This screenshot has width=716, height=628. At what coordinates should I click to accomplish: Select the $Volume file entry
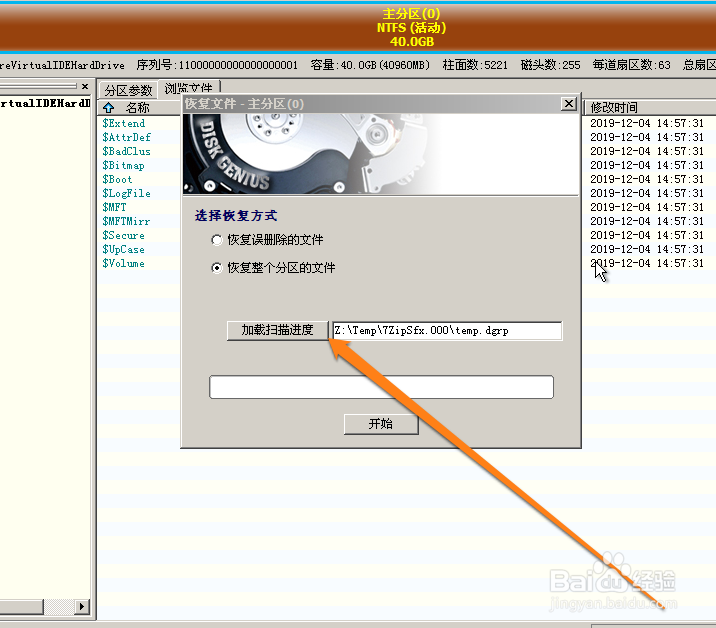click(x=123, y=264)
